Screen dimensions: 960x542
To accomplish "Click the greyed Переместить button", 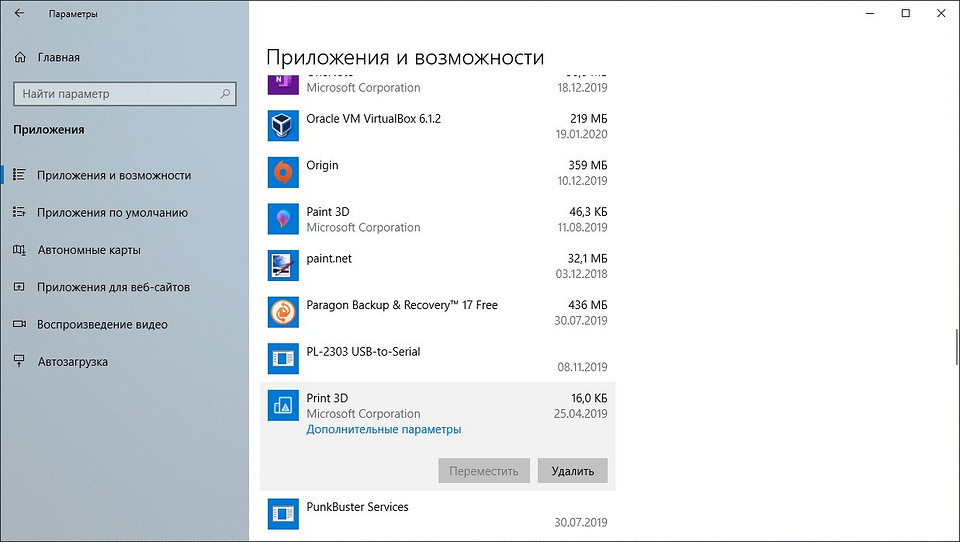I will (484, 471).
